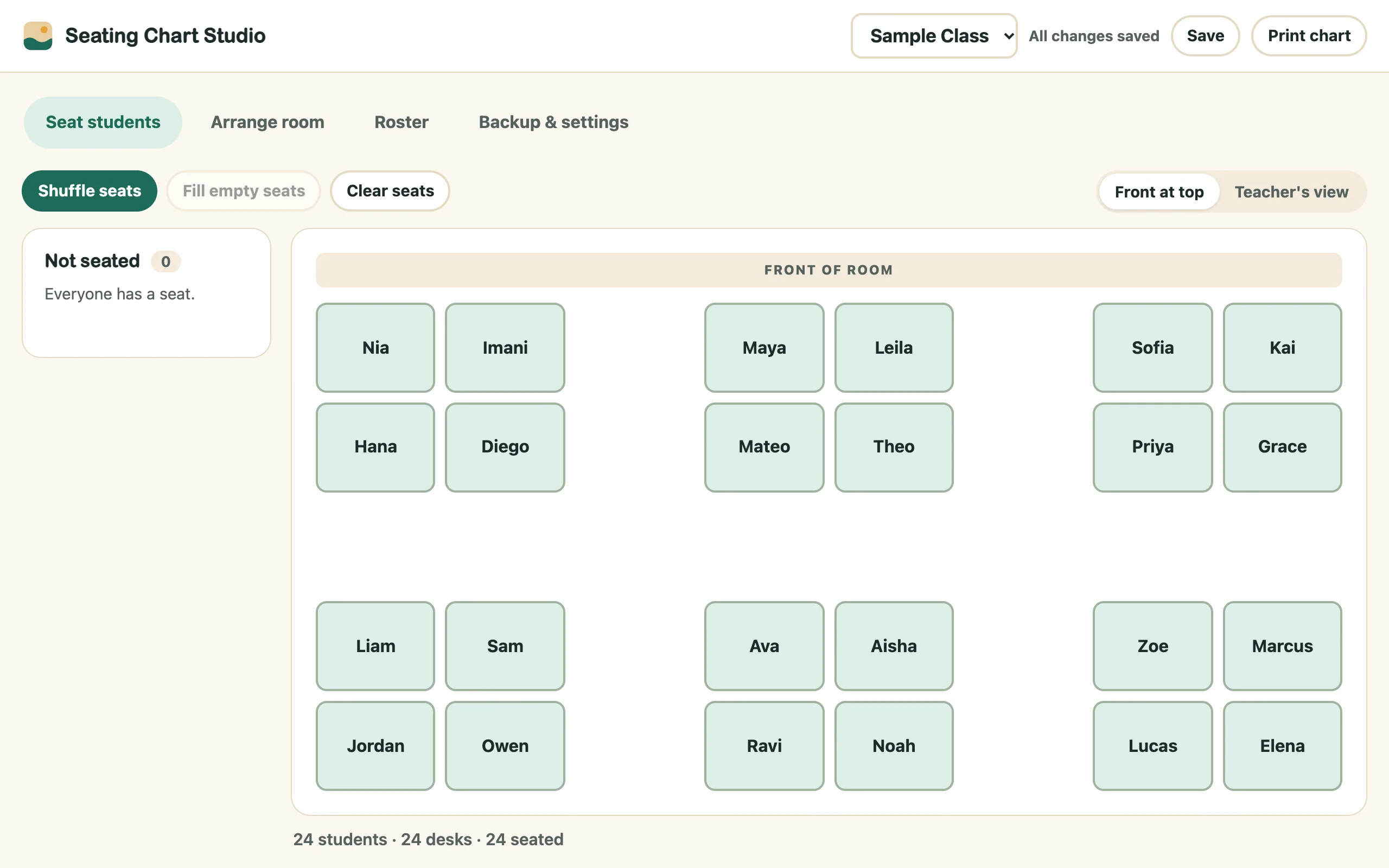Click the Mateo desk tile

[x=764, y=446]
